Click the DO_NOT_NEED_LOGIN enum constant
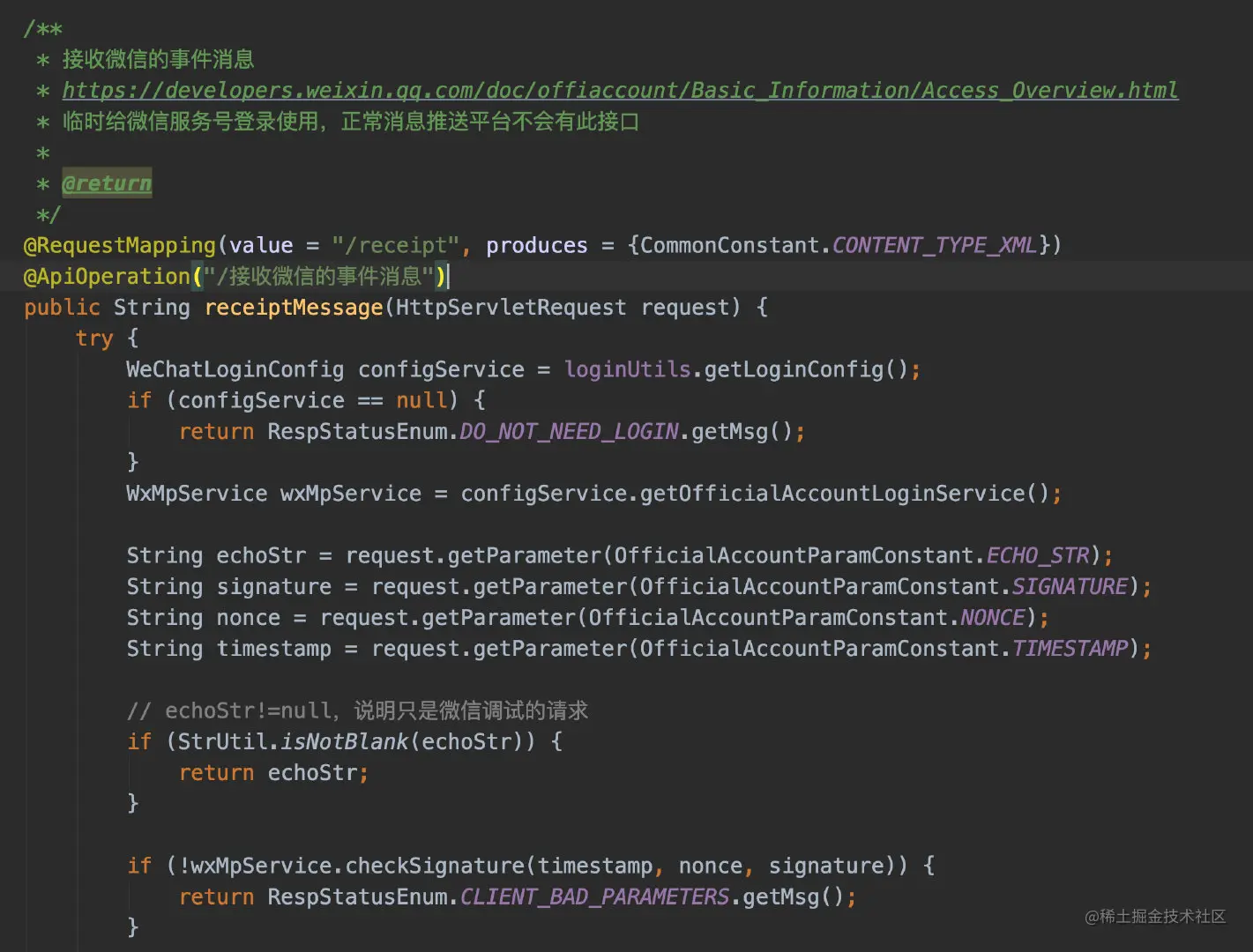1253x952 pixels. pos(569,431)
